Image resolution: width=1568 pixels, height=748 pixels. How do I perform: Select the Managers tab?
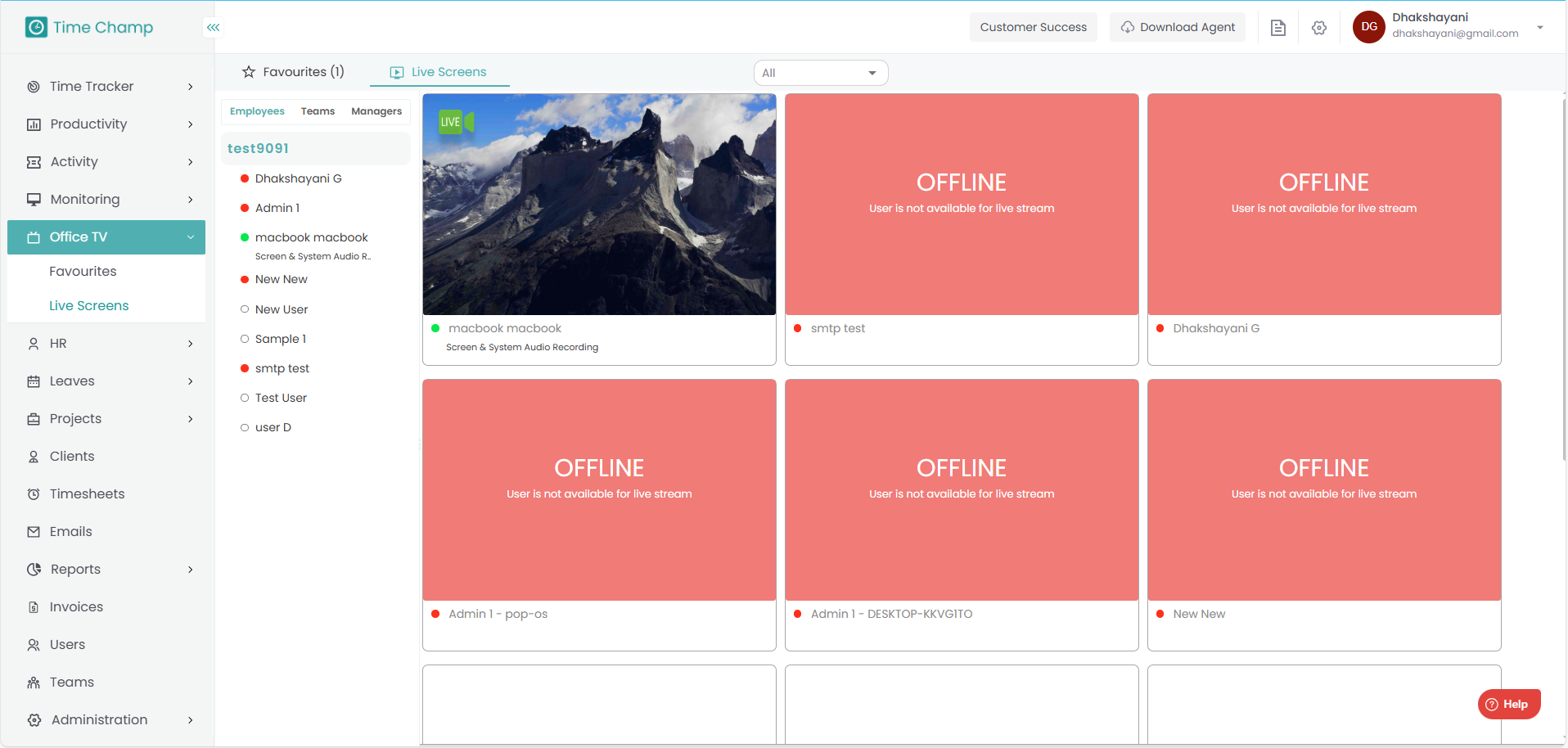(376, 111)
